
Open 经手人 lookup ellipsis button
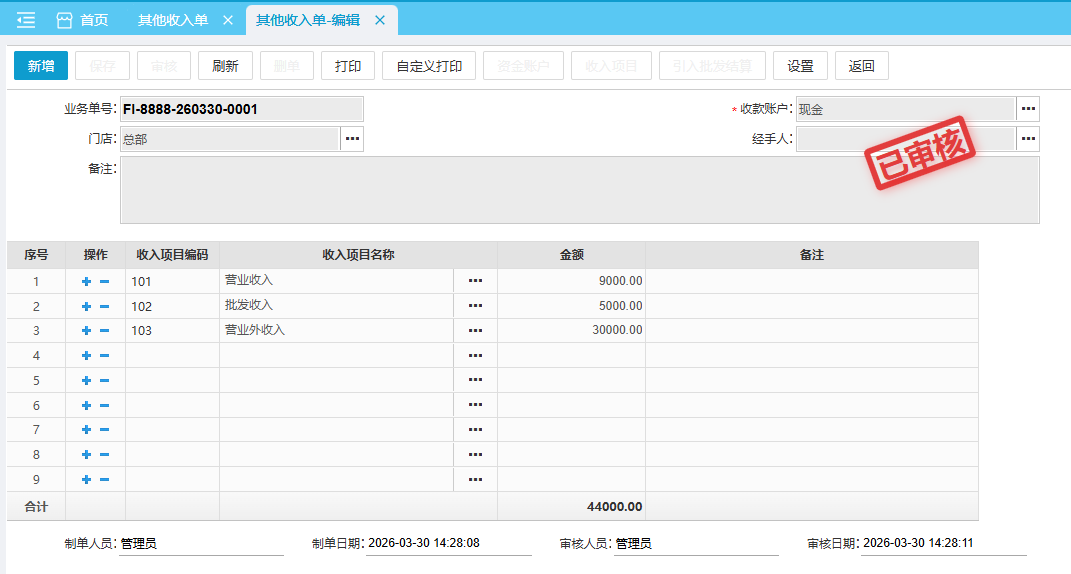(1028, 139)
